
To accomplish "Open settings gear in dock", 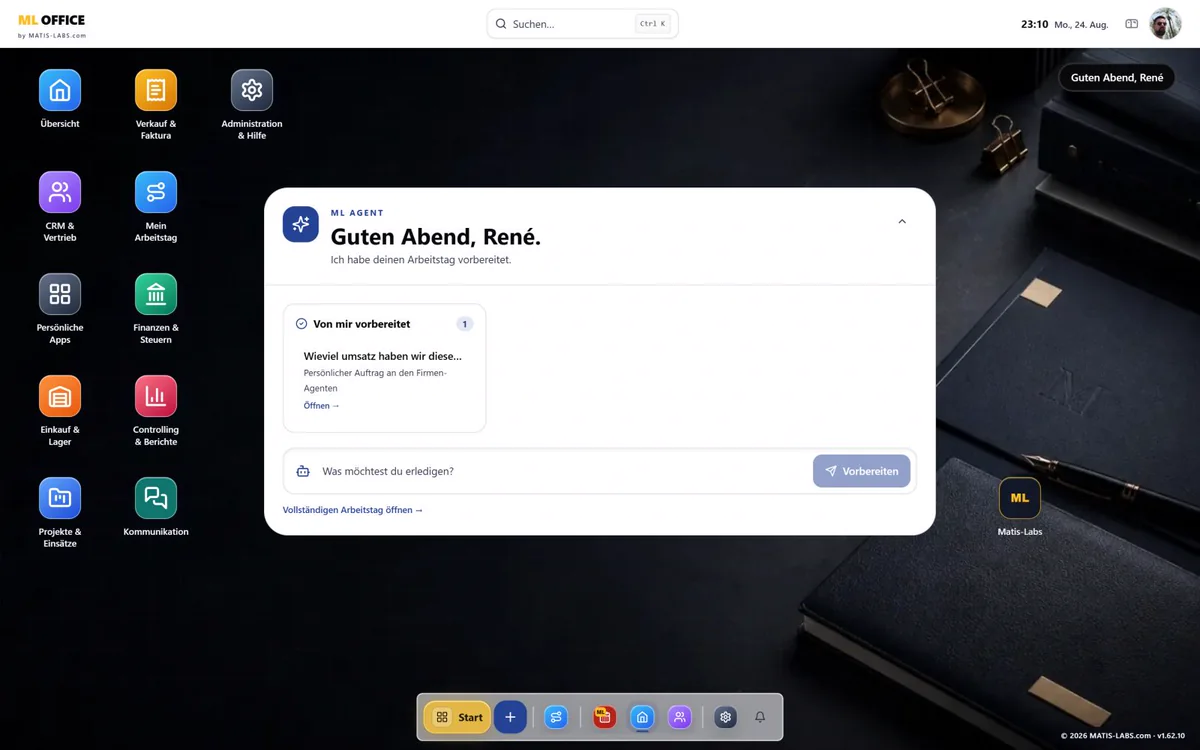I will [x=726, y=717].
